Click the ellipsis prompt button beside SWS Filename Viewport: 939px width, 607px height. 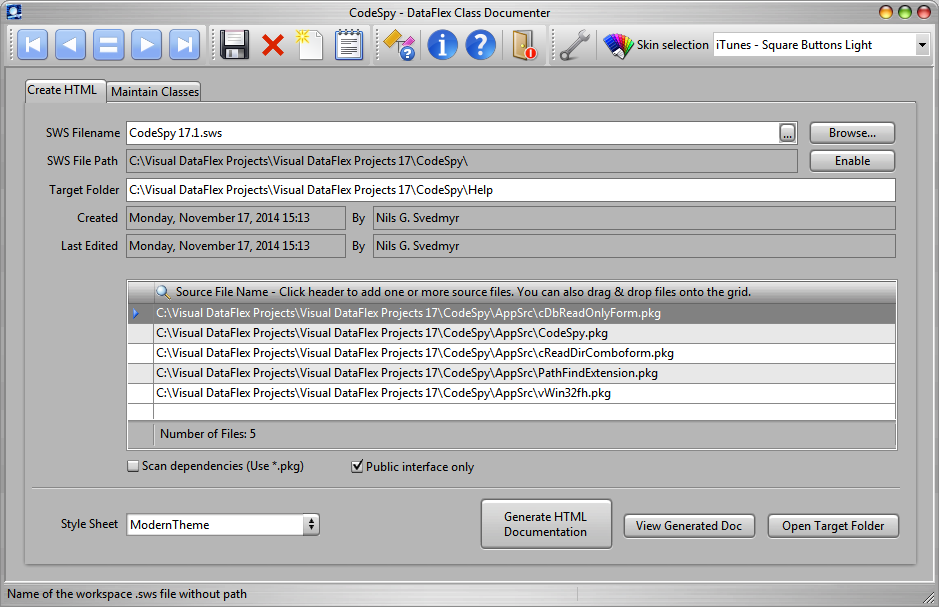tap(787, 133)
